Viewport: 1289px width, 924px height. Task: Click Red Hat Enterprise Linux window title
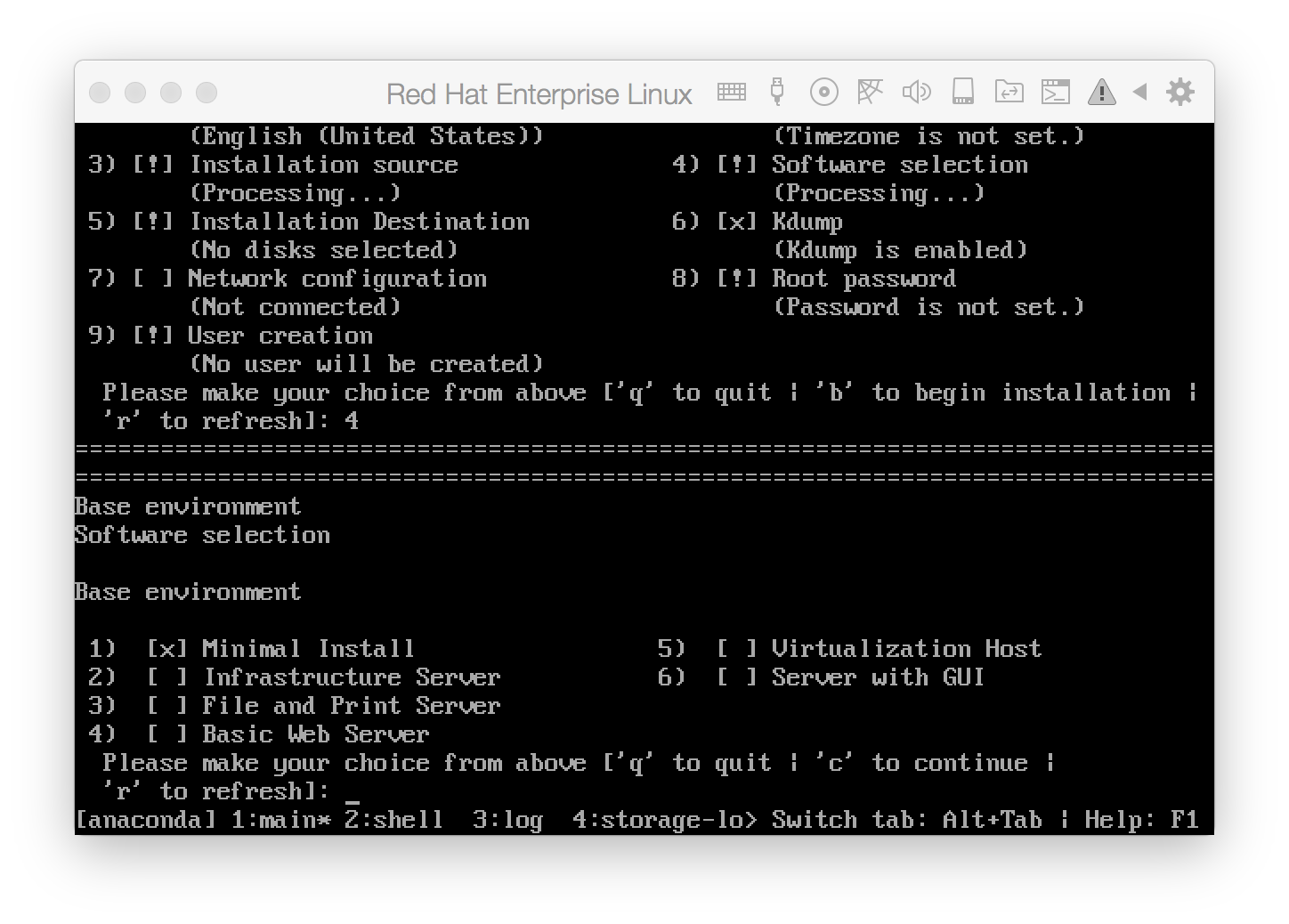point(539,94)
